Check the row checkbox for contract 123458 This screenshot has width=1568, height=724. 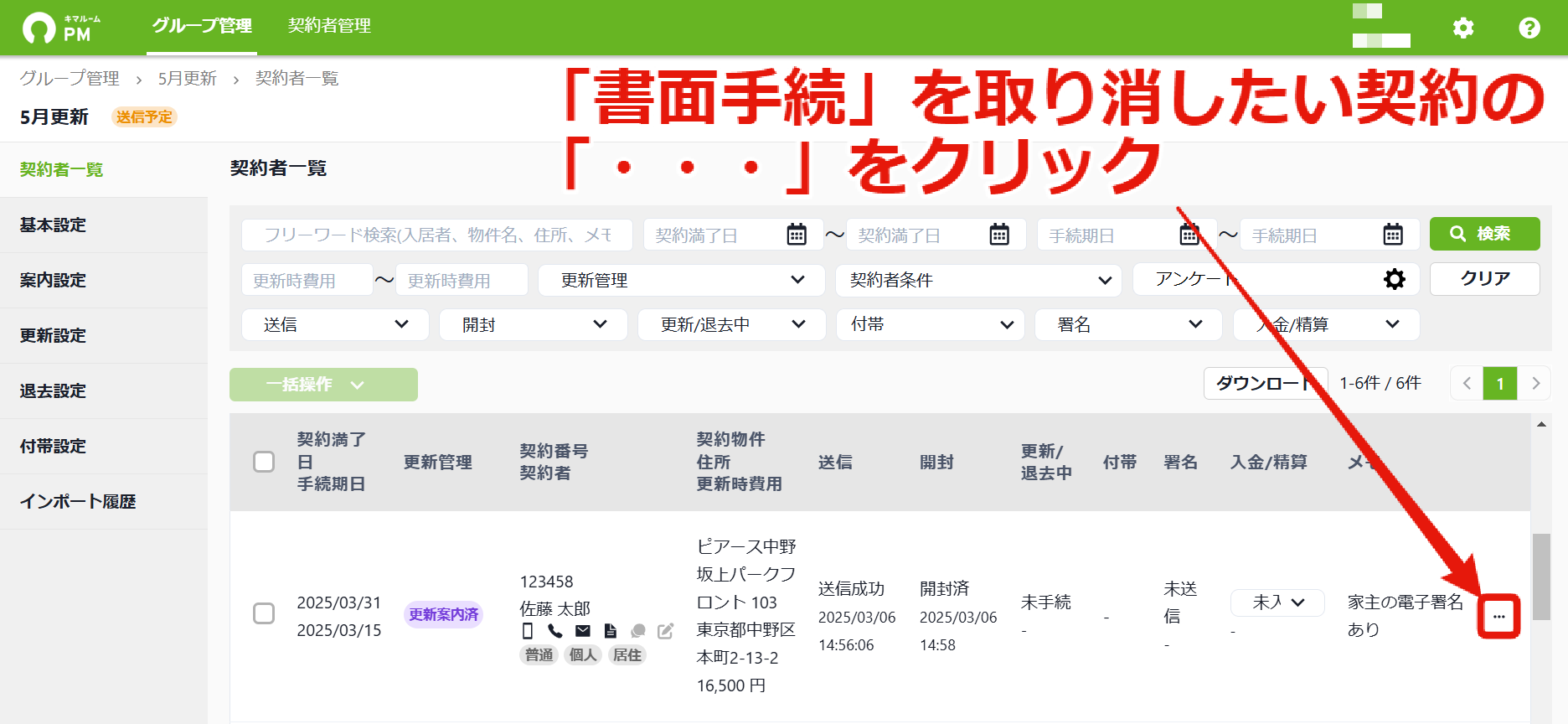tap(264, 613)
